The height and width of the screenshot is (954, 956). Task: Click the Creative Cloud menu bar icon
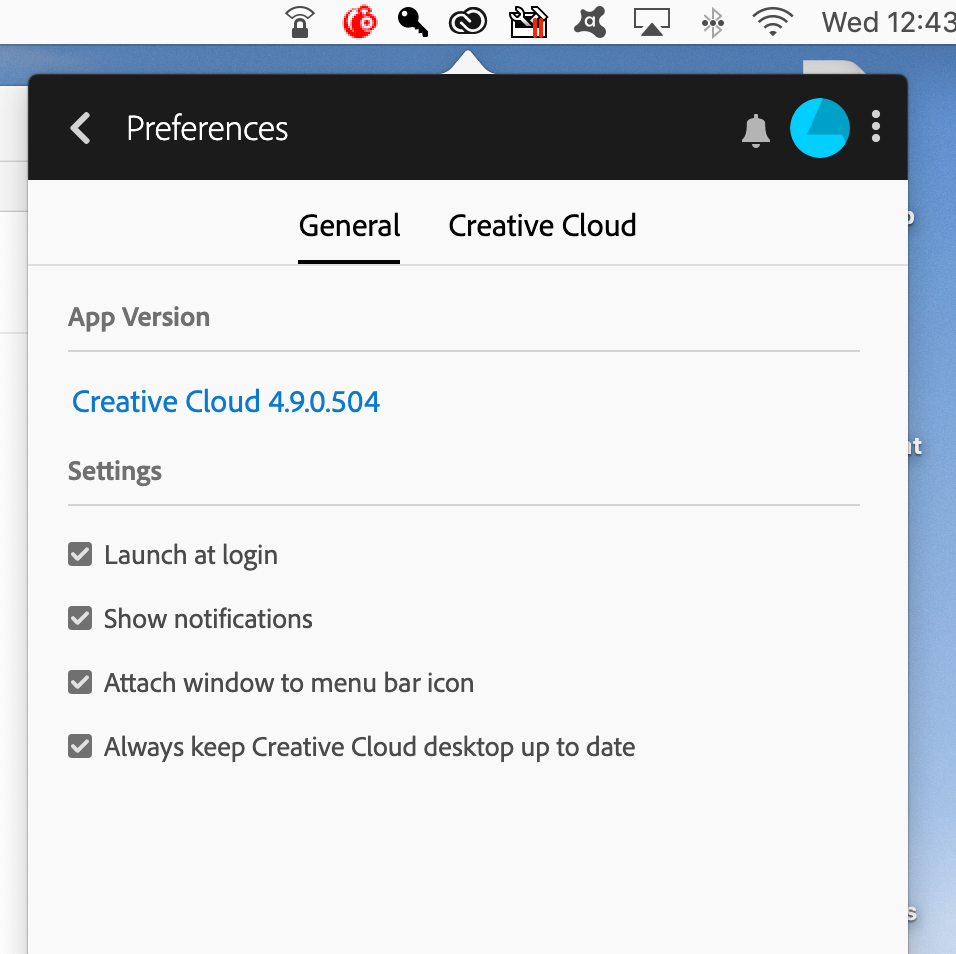pyautogui.click(x=468, y=23)
